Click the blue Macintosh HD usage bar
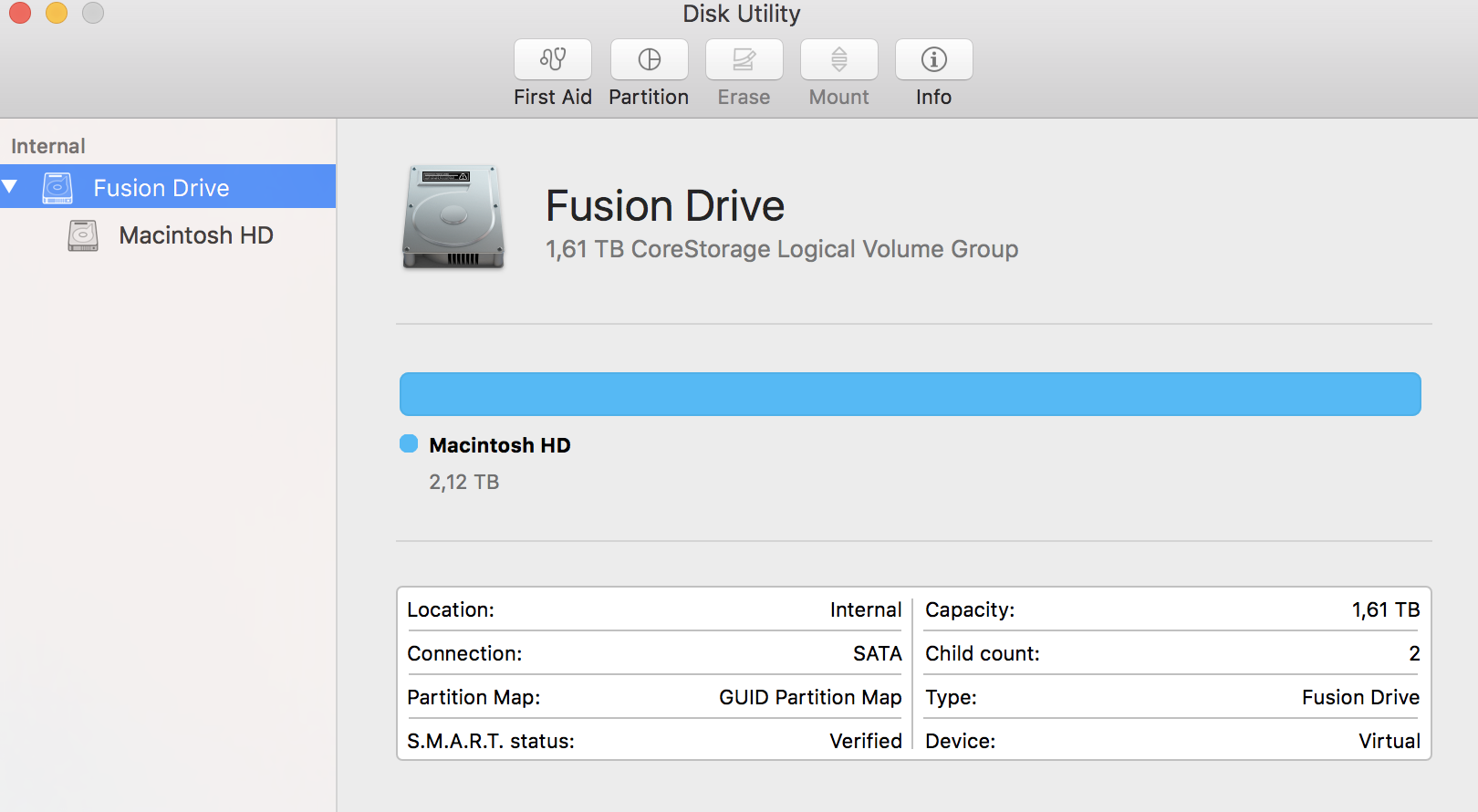Screen dimensions: 1478x812 point(911,394)
